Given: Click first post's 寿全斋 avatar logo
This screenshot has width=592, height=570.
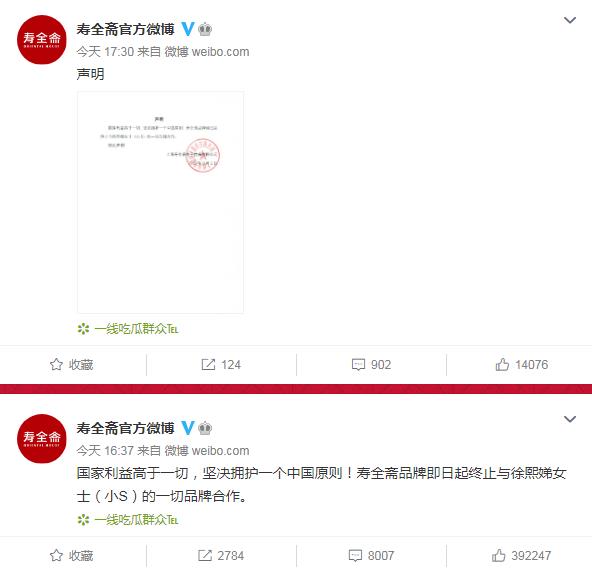Looking at the screenshot, I should pos(42,40).
